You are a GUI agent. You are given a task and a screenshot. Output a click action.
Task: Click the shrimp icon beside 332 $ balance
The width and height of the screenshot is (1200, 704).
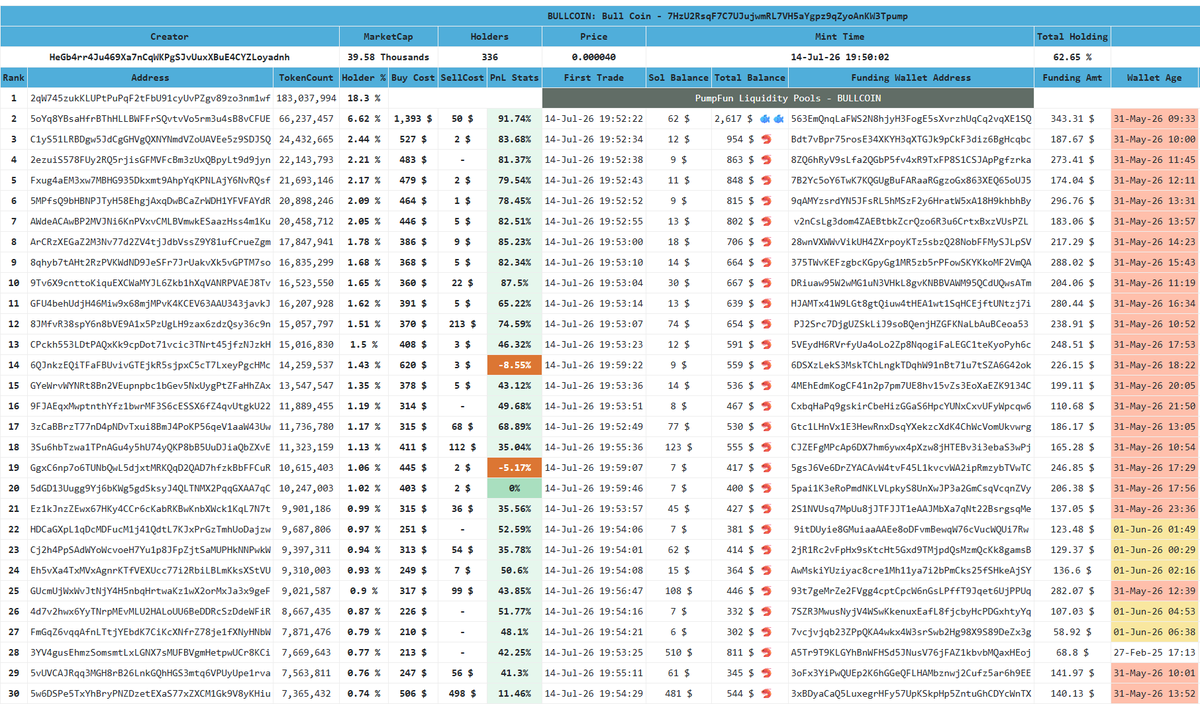click(766, 611)
